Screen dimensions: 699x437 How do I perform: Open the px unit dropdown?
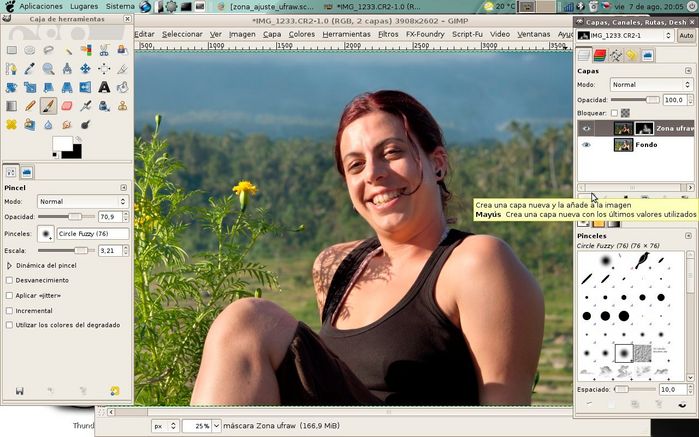click(164, 426)
